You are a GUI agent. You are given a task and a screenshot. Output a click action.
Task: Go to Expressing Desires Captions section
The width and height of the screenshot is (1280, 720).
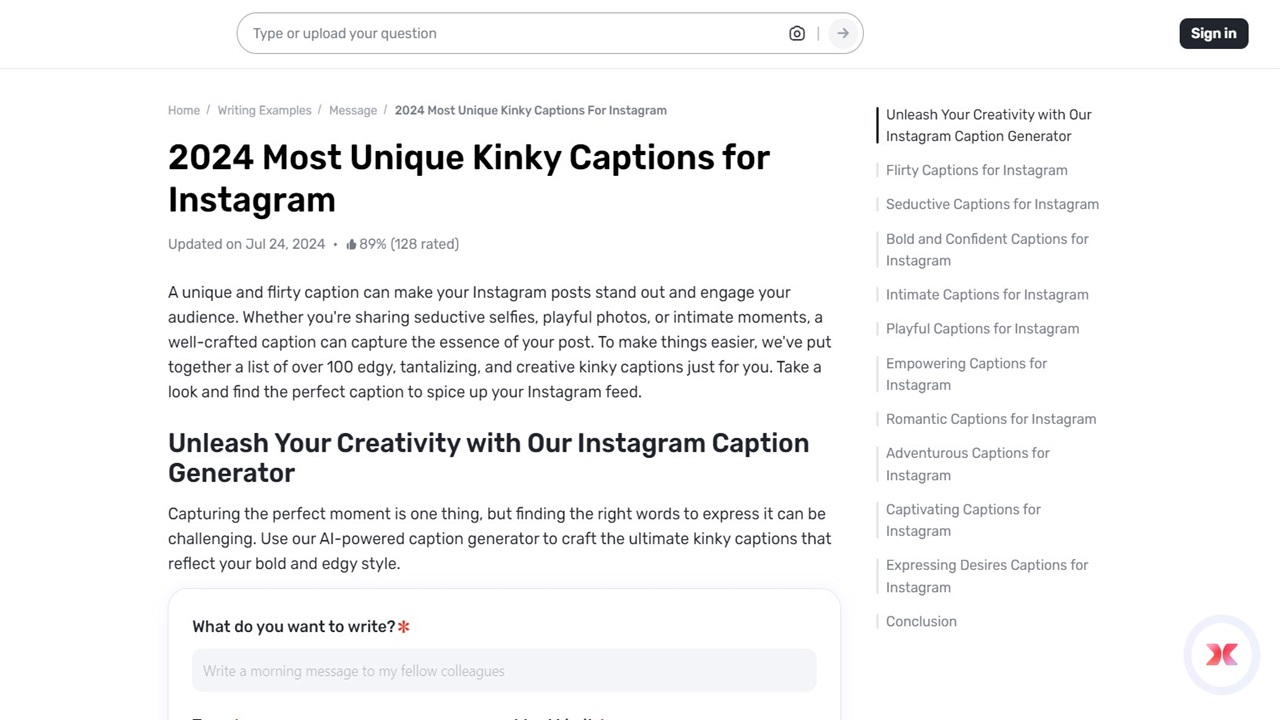tap(987, 576)
